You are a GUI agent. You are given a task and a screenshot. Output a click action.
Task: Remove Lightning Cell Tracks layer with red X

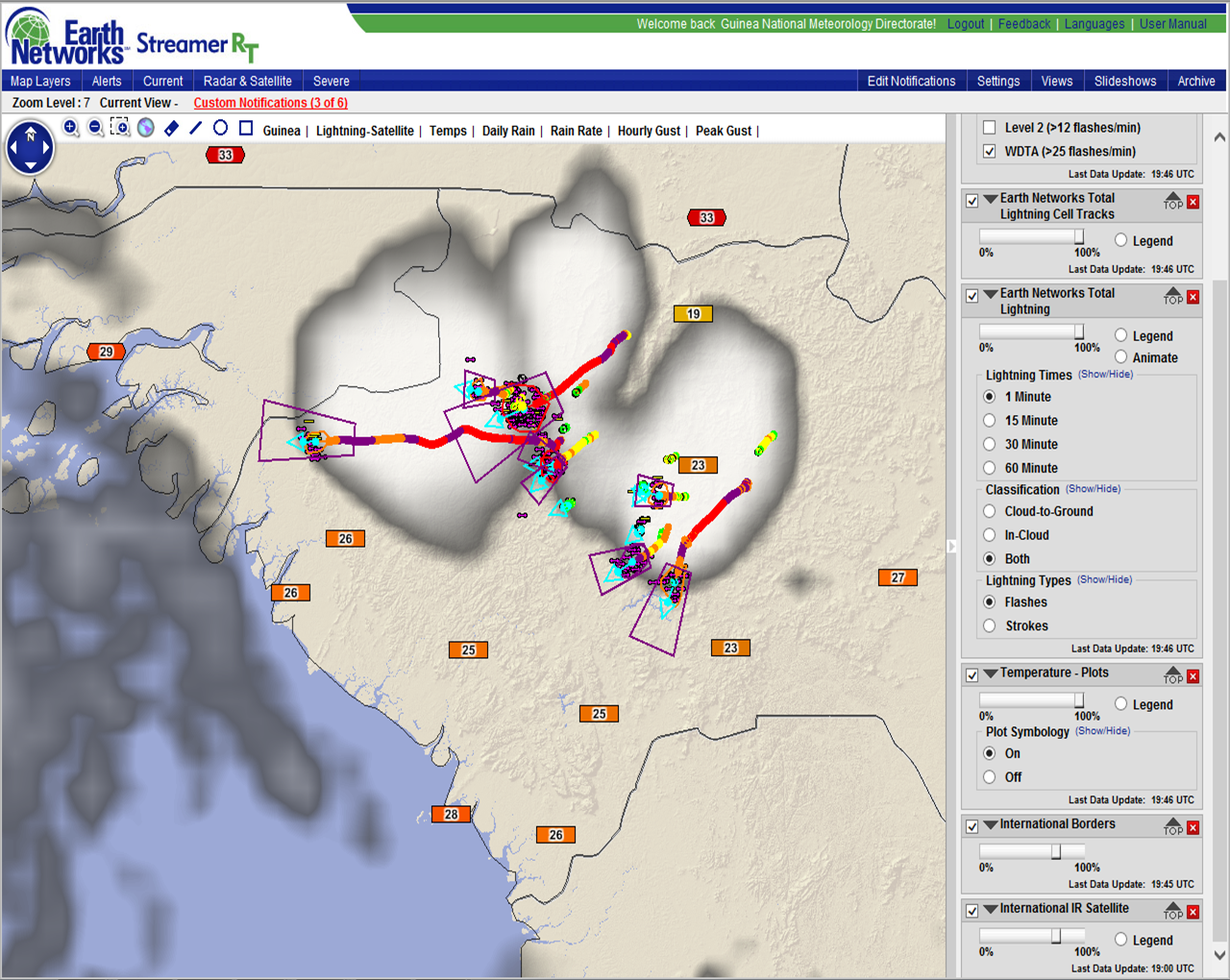[x=1193, y=202]
